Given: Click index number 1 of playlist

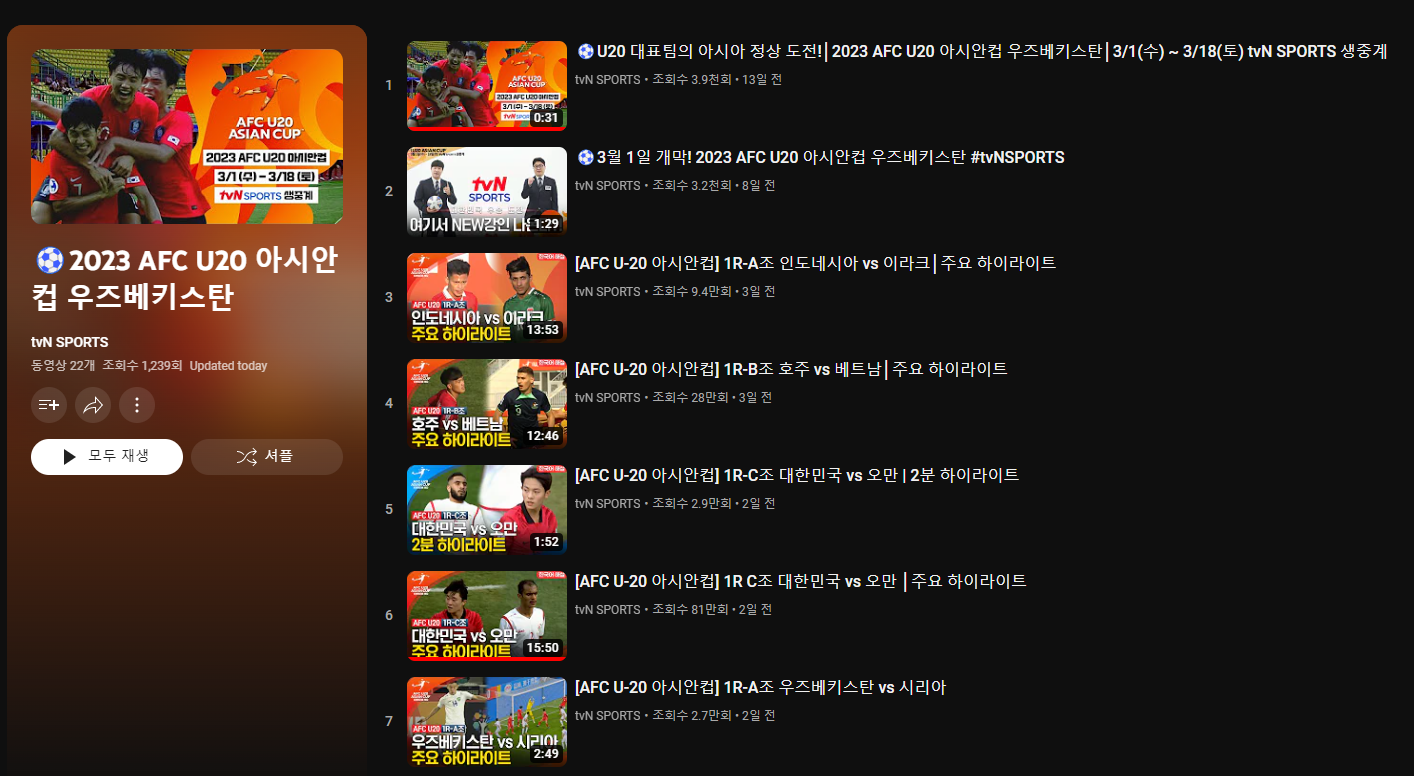Looking at the screenshot, I should (389, 85).
